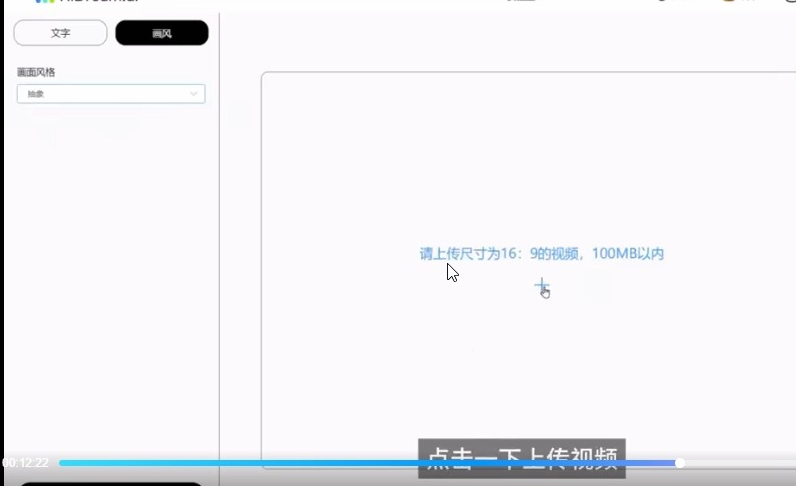Click the plus icon to upload video

tap(542, 285)
